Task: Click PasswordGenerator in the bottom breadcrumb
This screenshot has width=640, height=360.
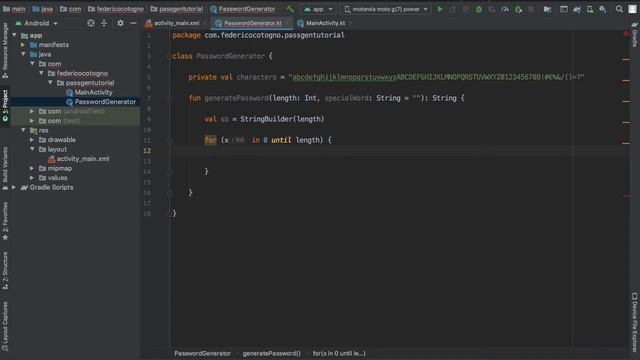Action: (202, 353)
